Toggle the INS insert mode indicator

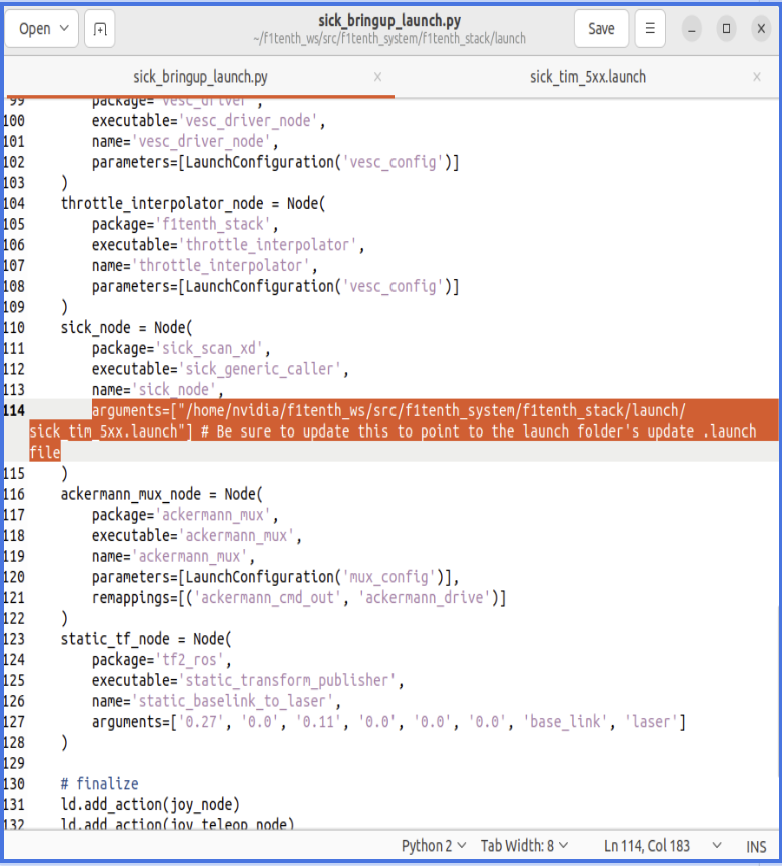(756, 847)
